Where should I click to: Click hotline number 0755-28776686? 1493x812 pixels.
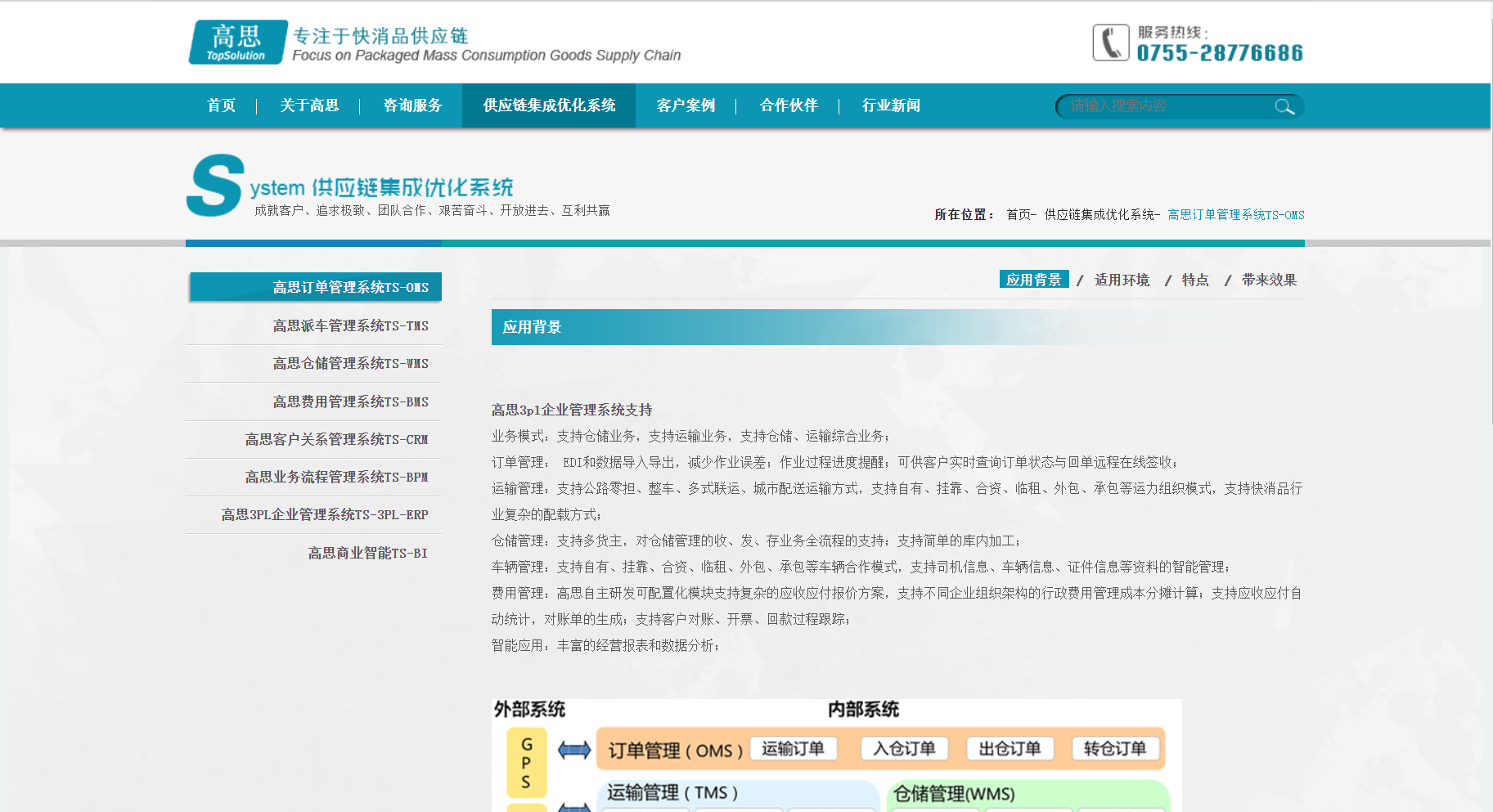(x=1220, y=53)
